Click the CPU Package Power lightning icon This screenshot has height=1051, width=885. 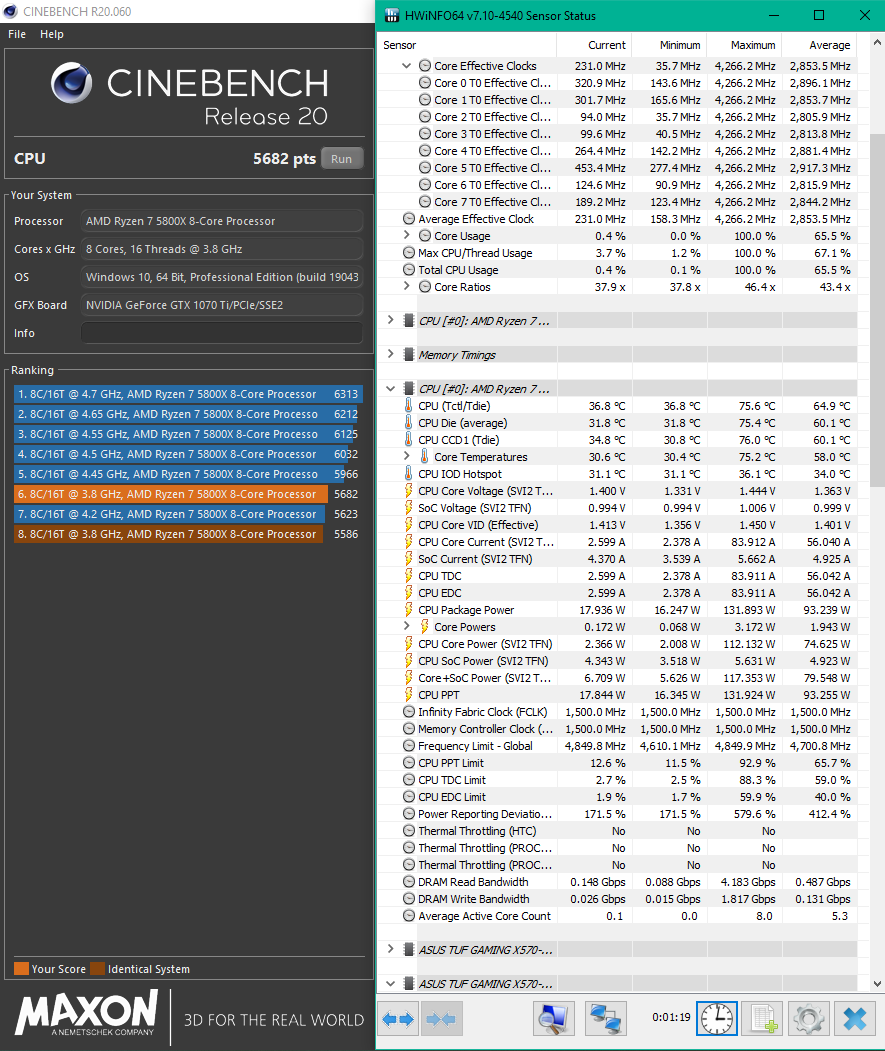point(408,609)
